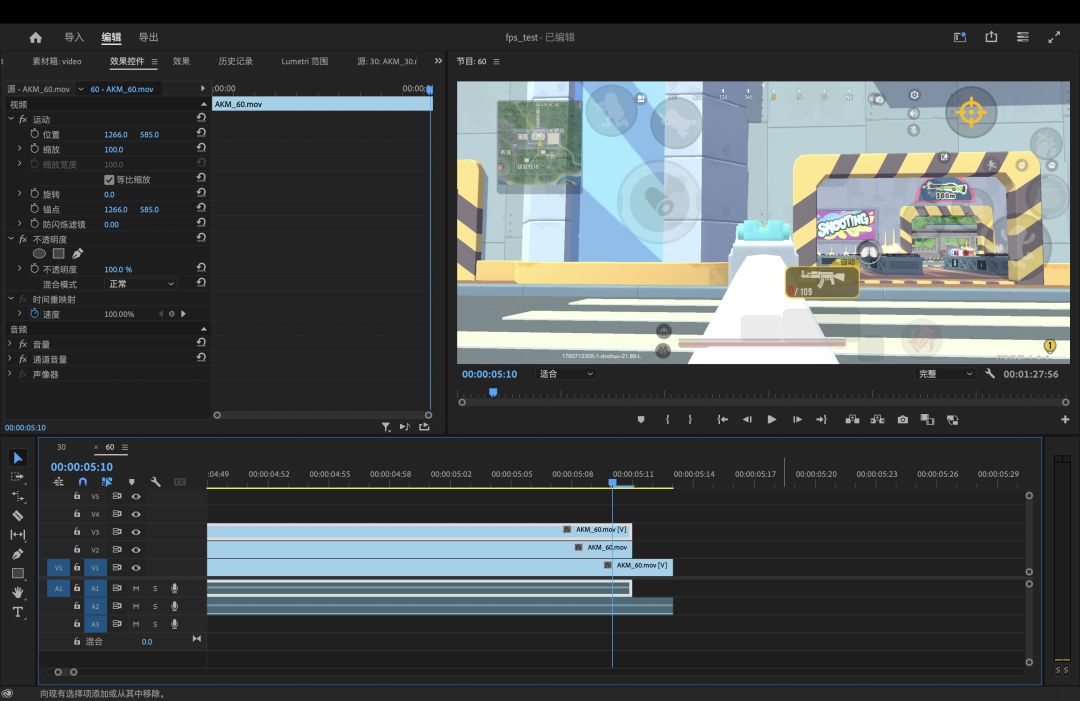Open the blend mode dropdown (正常)
Image resolution: width=1080 pixels, height=701 pixels.
pyautogui.click(x=141, y=284)
